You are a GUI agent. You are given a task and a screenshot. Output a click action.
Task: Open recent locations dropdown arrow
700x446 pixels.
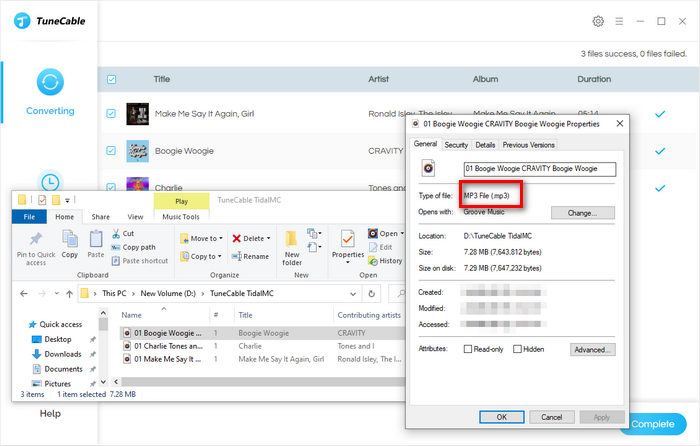56,294
